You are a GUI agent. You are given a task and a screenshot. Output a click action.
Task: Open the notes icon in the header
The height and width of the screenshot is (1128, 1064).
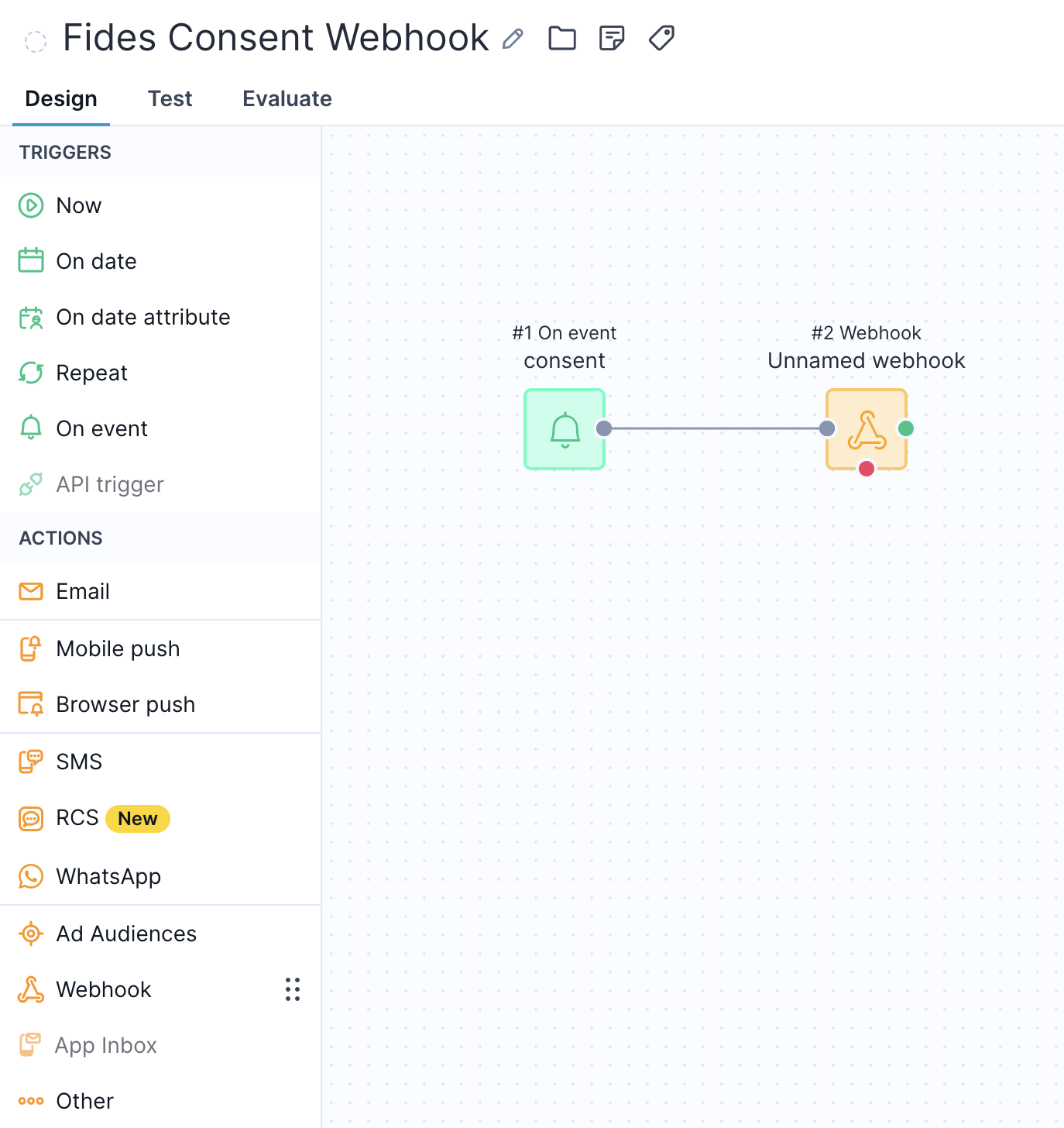[x=612, y=38]
